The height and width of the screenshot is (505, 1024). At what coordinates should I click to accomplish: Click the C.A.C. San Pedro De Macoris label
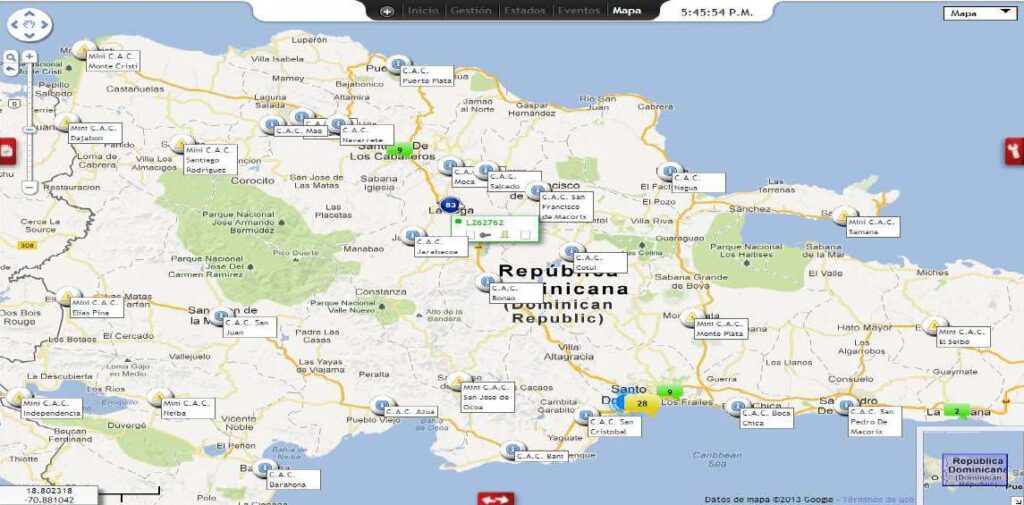[x=874, y=421]
